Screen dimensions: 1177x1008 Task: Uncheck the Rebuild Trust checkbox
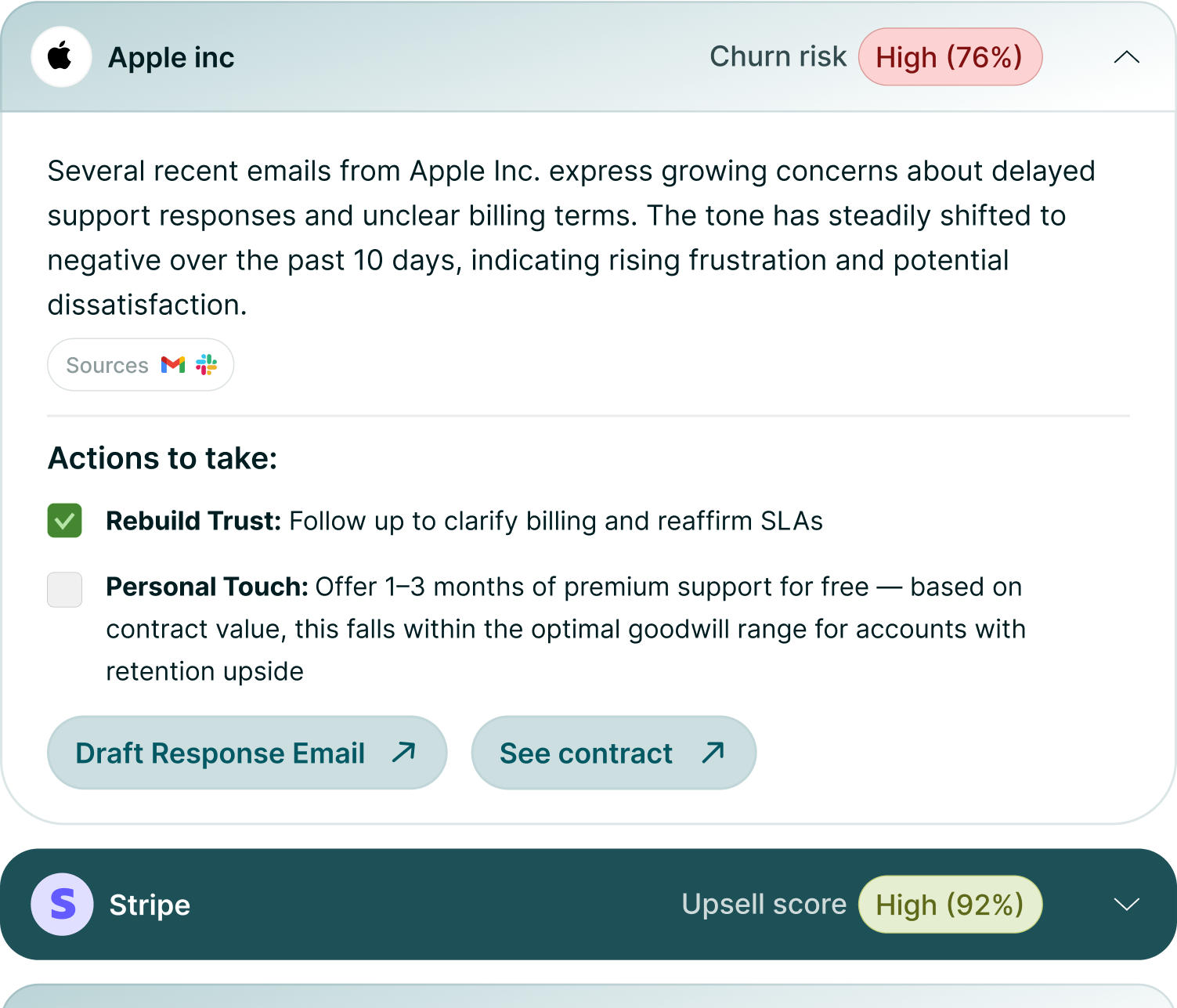coord(65,521)
